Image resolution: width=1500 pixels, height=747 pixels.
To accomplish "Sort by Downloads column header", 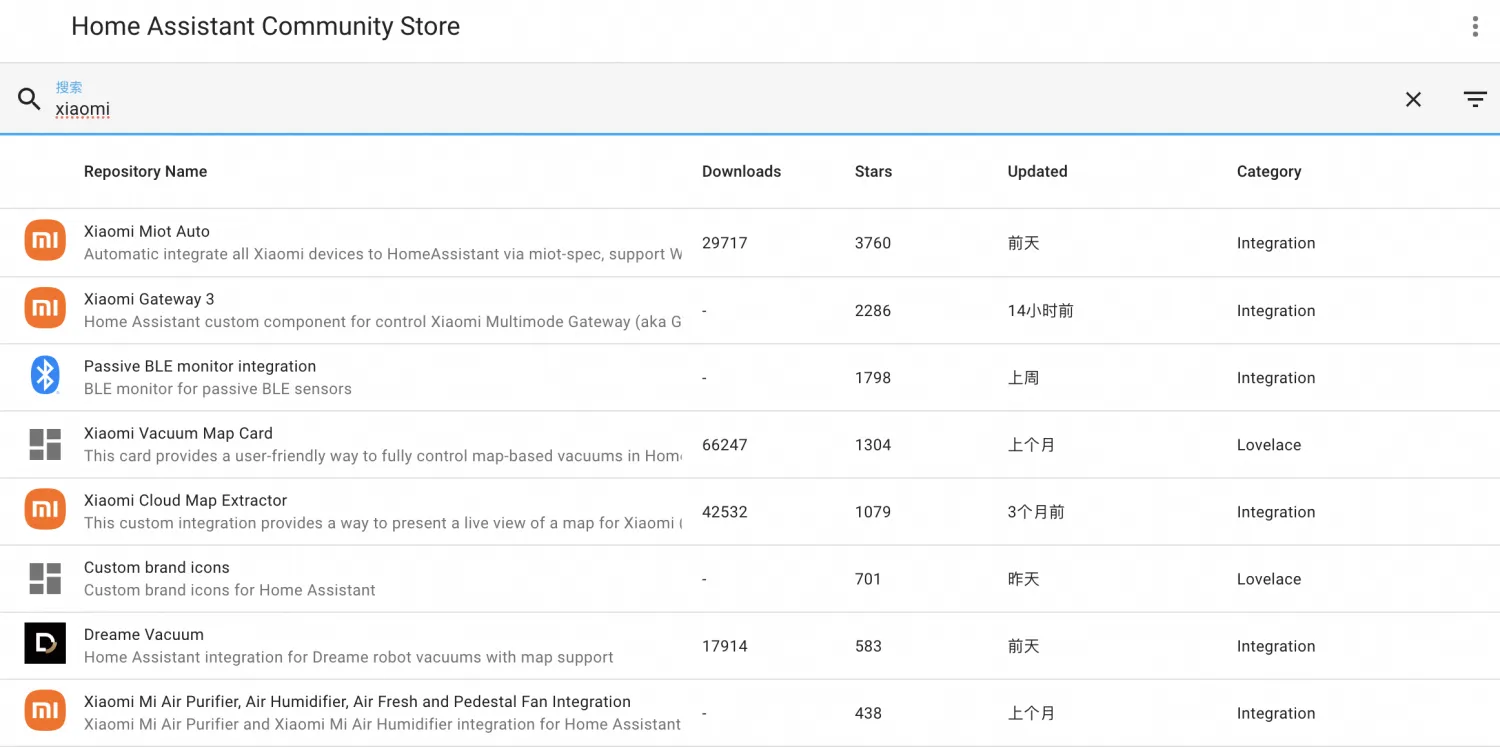I will [741, 171].
